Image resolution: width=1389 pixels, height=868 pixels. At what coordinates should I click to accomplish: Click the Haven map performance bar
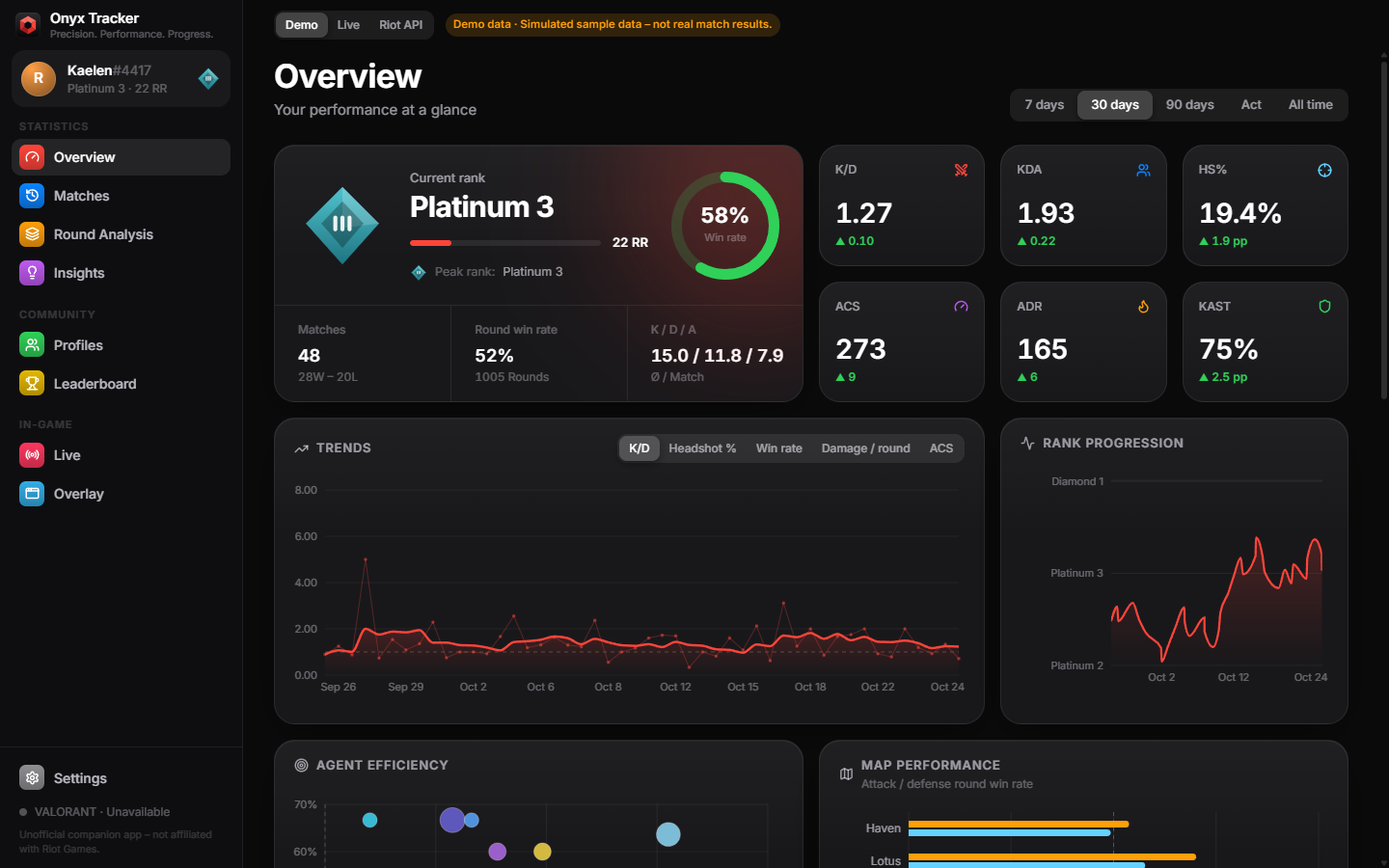[x=1019, y=827]
